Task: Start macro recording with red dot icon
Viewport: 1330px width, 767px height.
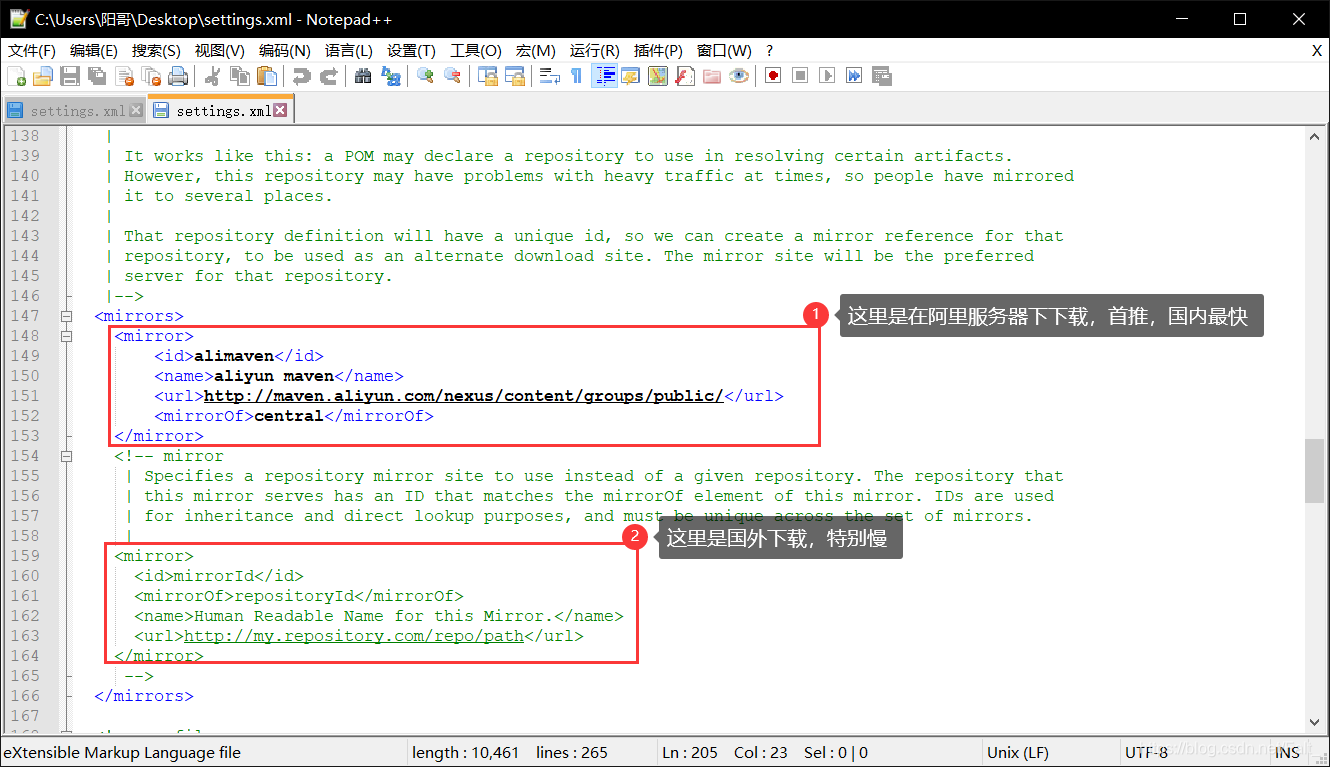Action: pos(773,76)
